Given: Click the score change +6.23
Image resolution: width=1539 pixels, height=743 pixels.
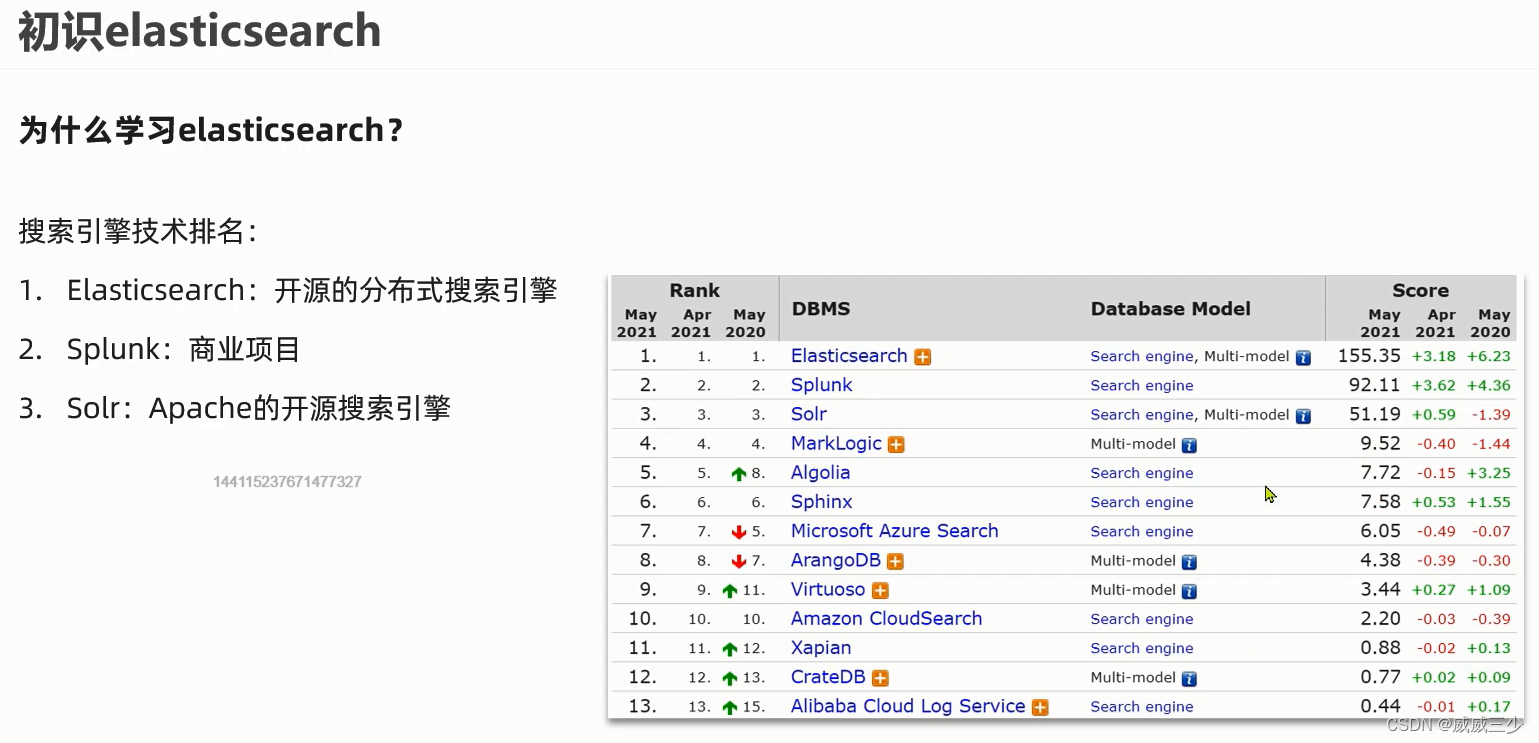Looking at the screenshot, I should coord(1488,356).
